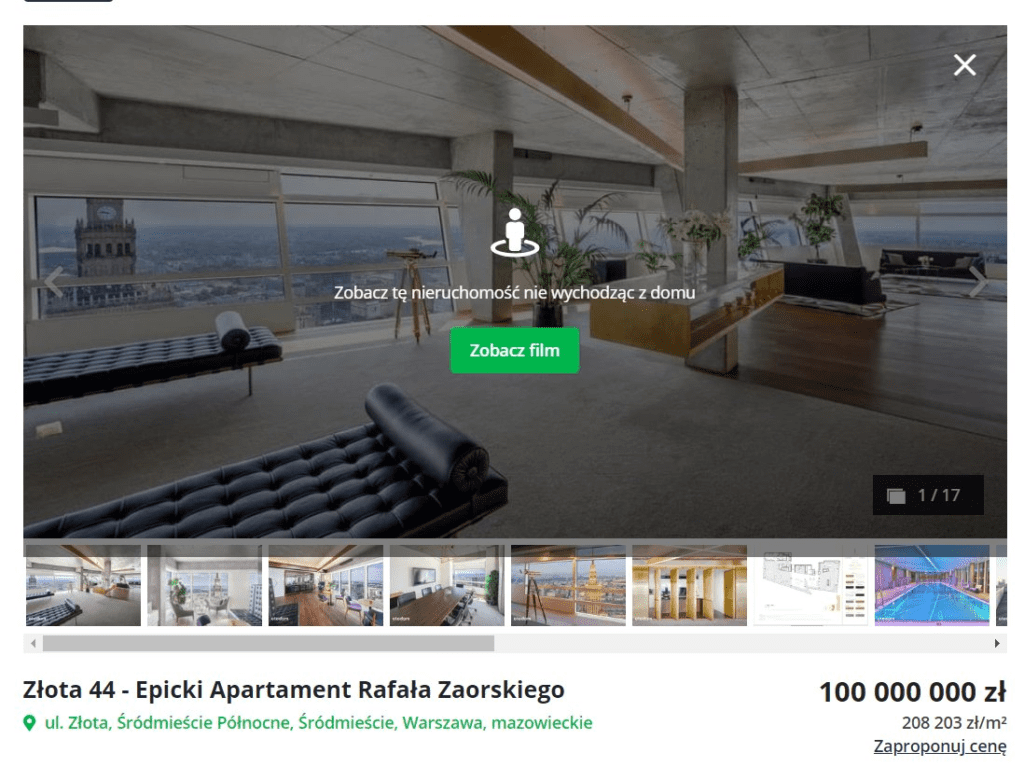Select the second thumbnail with armchair view
Viewport: 1024px width, 767px height.
point(204,585)
